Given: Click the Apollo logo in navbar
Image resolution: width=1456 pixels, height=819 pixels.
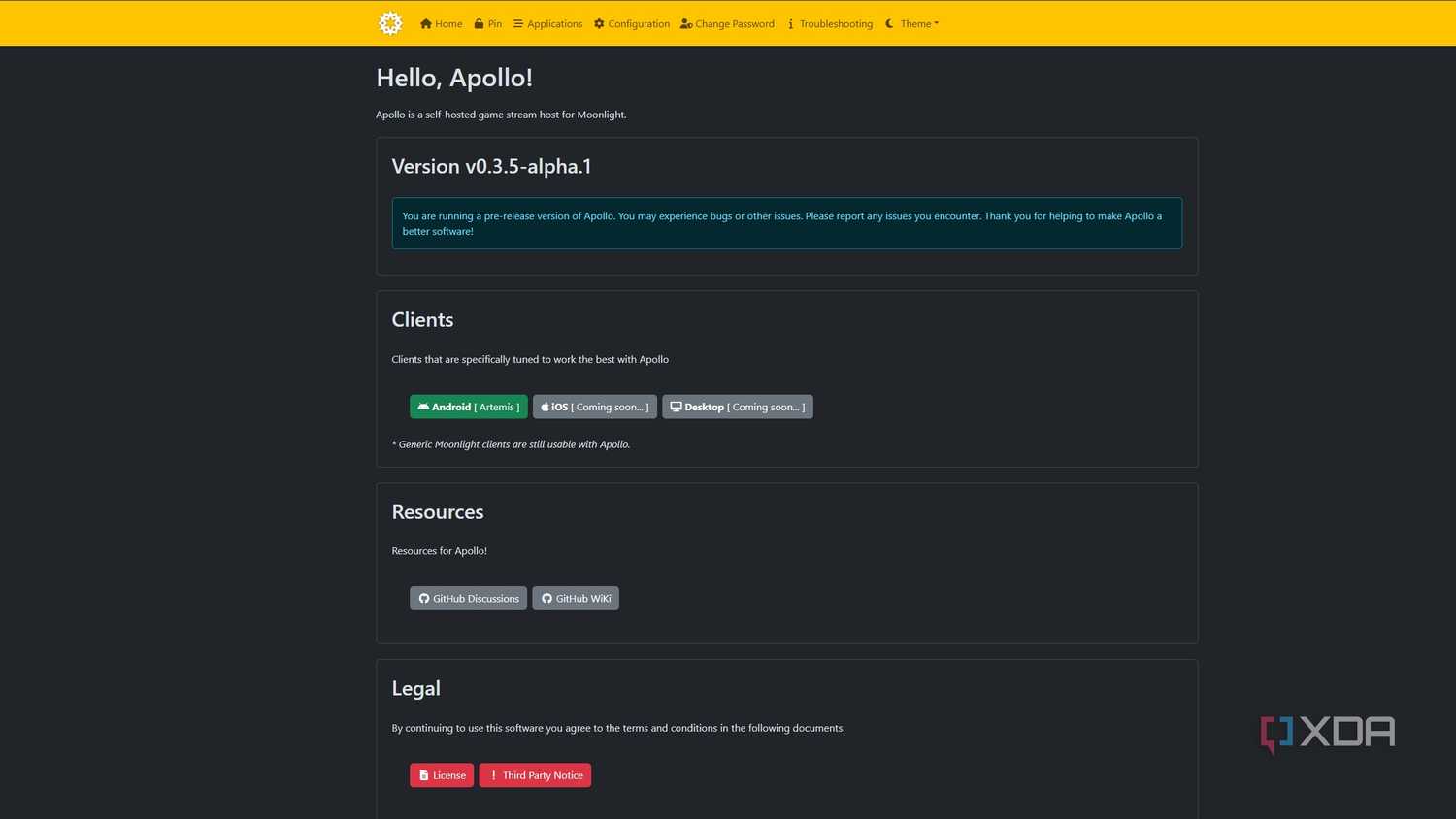Looking at the screenshot, I should [x=390, y=23].
